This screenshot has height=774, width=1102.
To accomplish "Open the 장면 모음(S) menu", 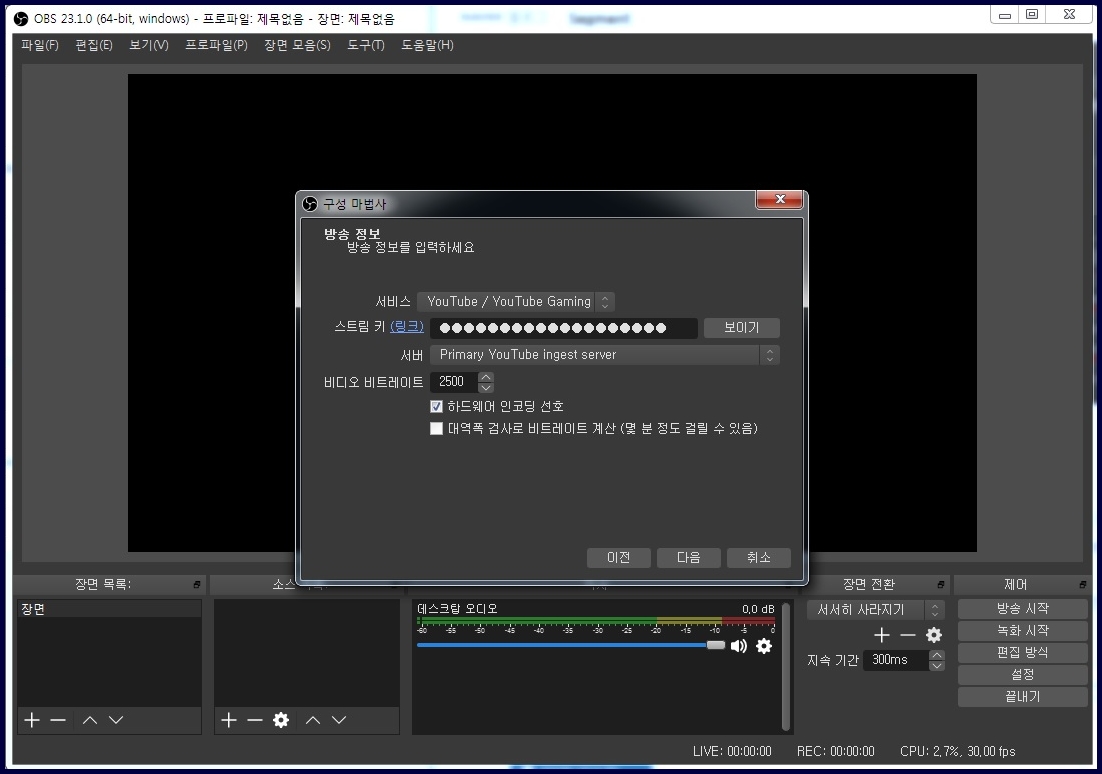I will [297, 45].
